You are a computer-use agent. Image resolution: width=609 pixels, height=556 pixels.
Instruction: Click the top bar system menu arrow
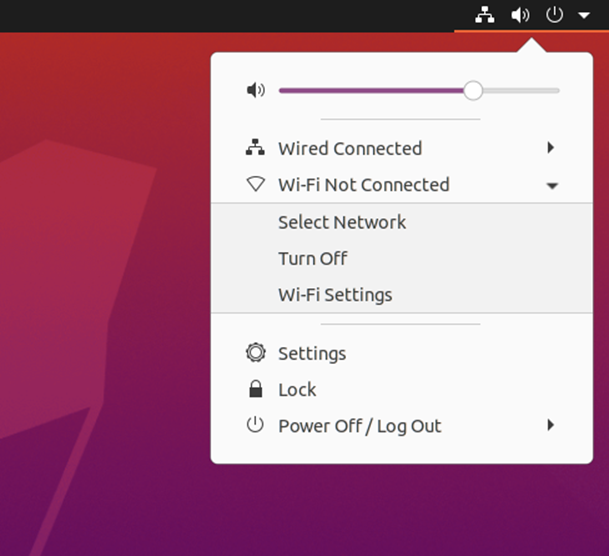click(x=584, y=16)
